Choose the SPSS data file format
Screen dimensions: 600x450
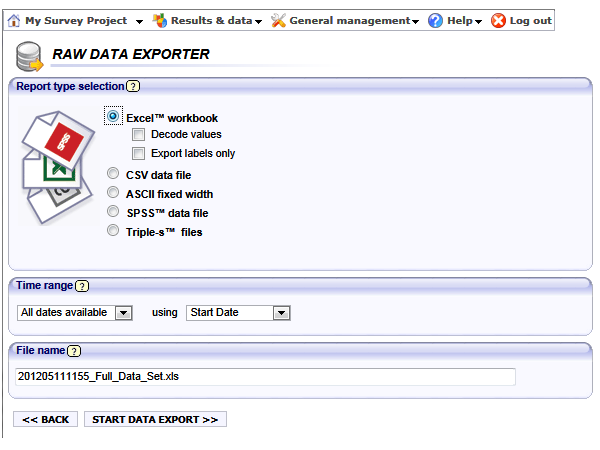[x=113, y=212]
